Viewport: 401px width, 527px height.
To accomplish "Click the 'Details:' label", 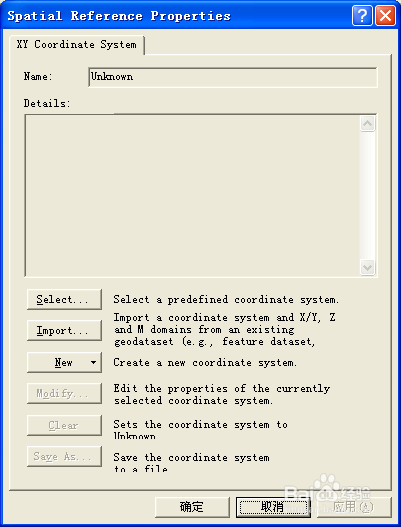I will [47, 103].
